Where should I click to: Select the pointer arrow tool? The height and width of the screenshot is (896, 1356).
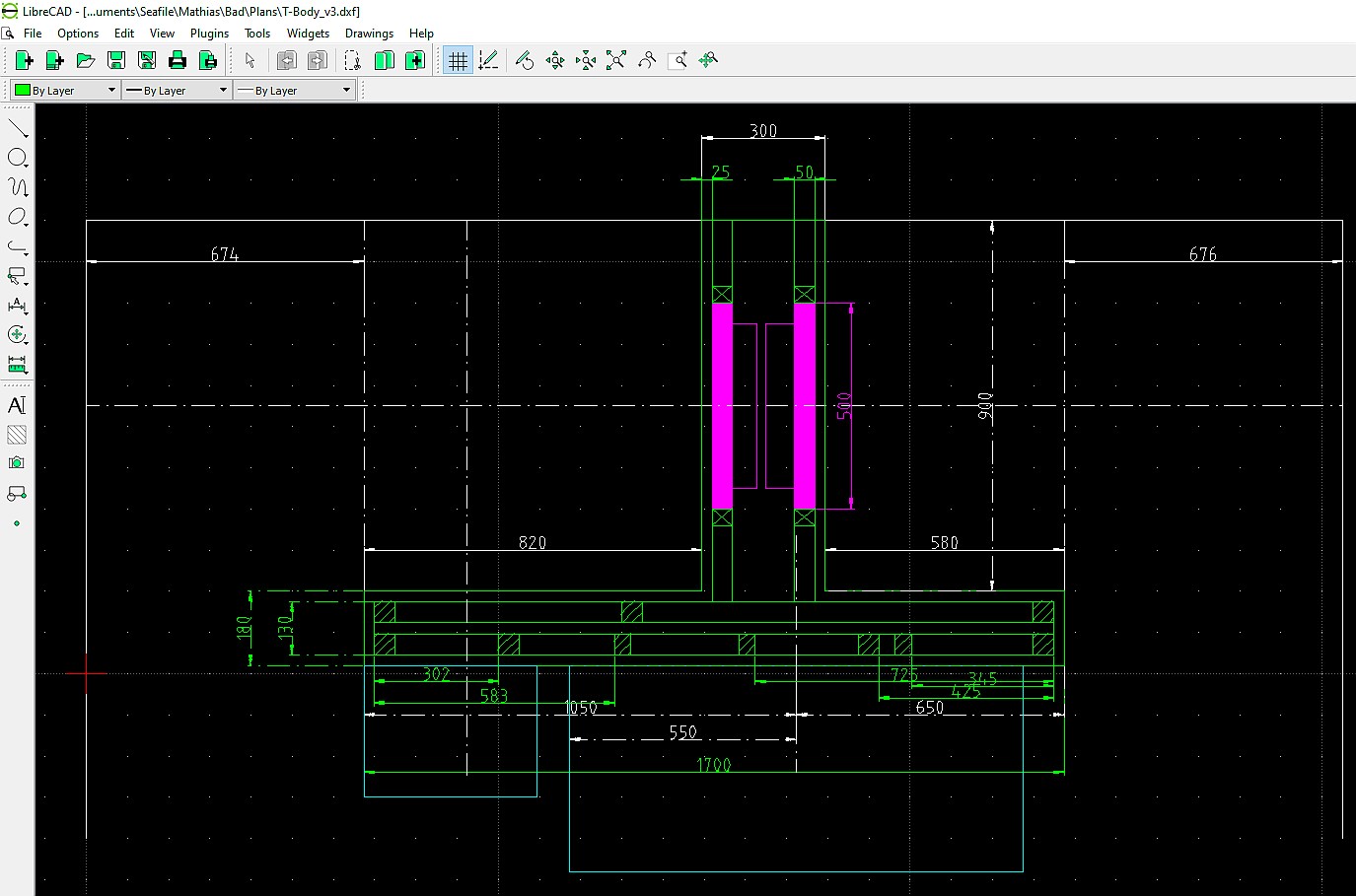click(x=250, y=61)
